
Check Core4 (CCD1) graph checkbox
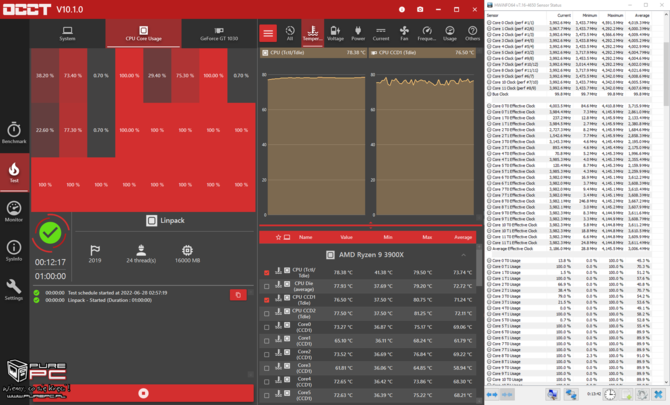pyautogui.click(x=267, y=382)
